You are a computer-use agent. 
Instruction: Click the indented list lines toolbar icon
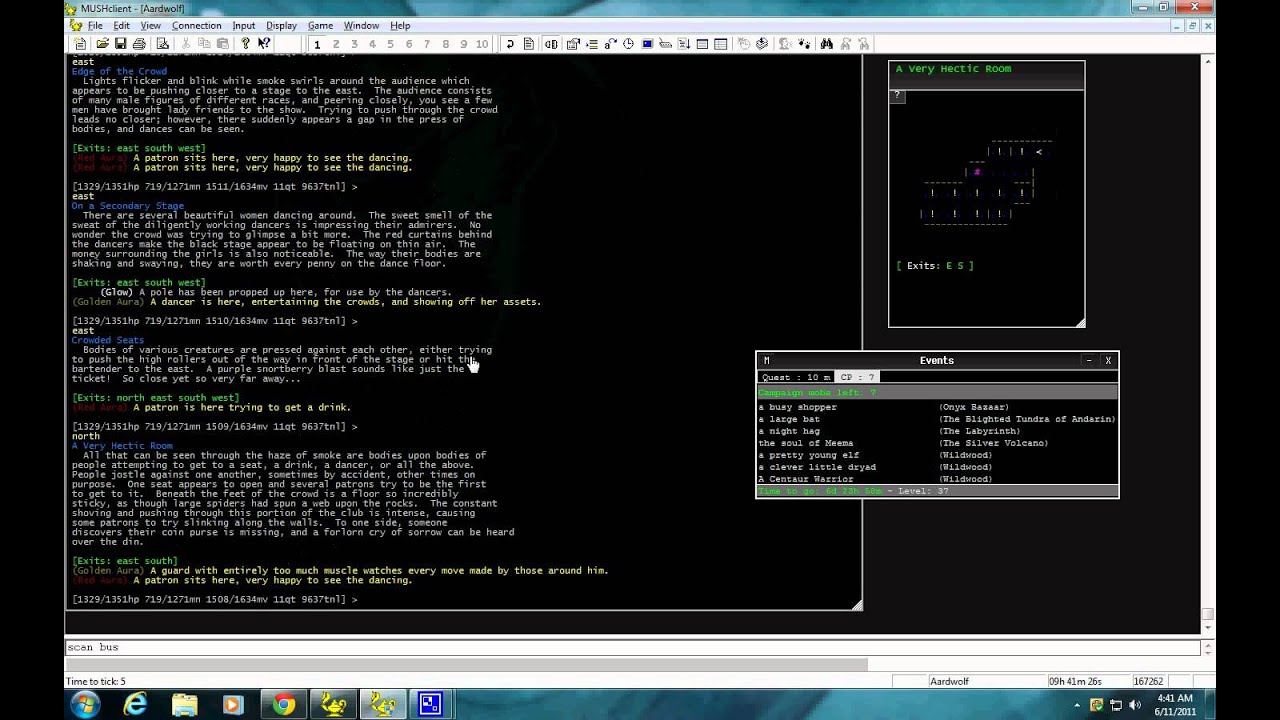coord(591,44)
